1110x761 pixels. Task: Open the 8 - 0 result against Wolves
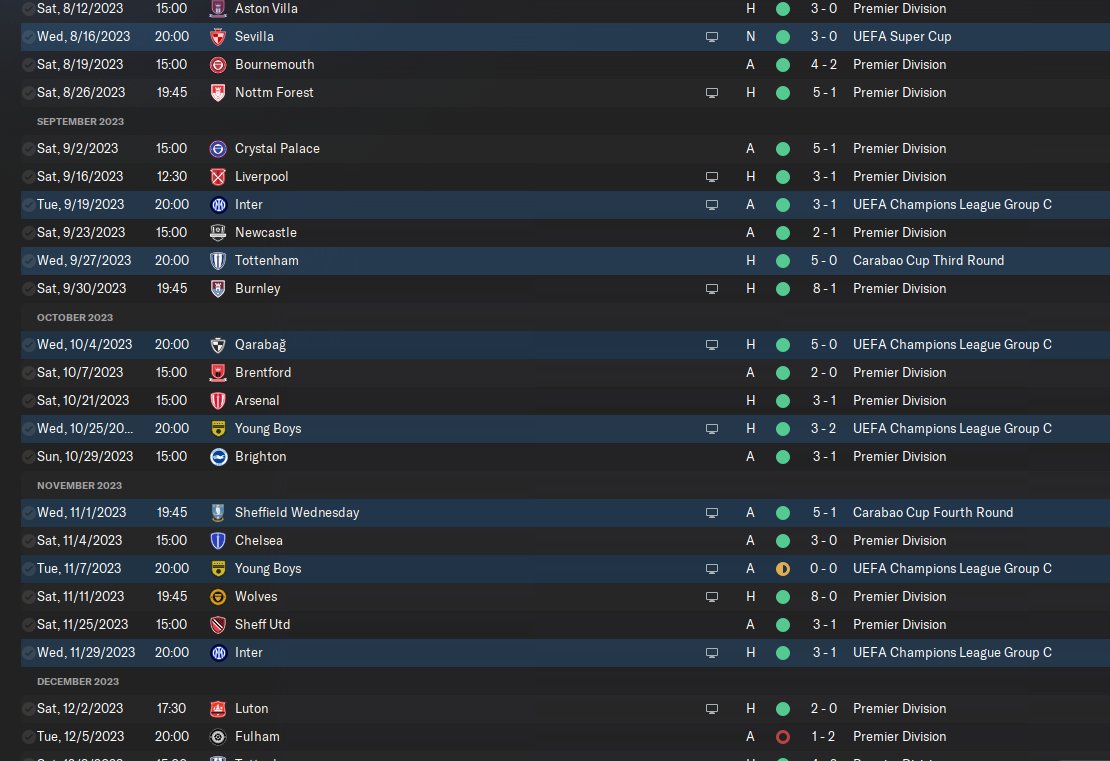(x=824, y=596)
